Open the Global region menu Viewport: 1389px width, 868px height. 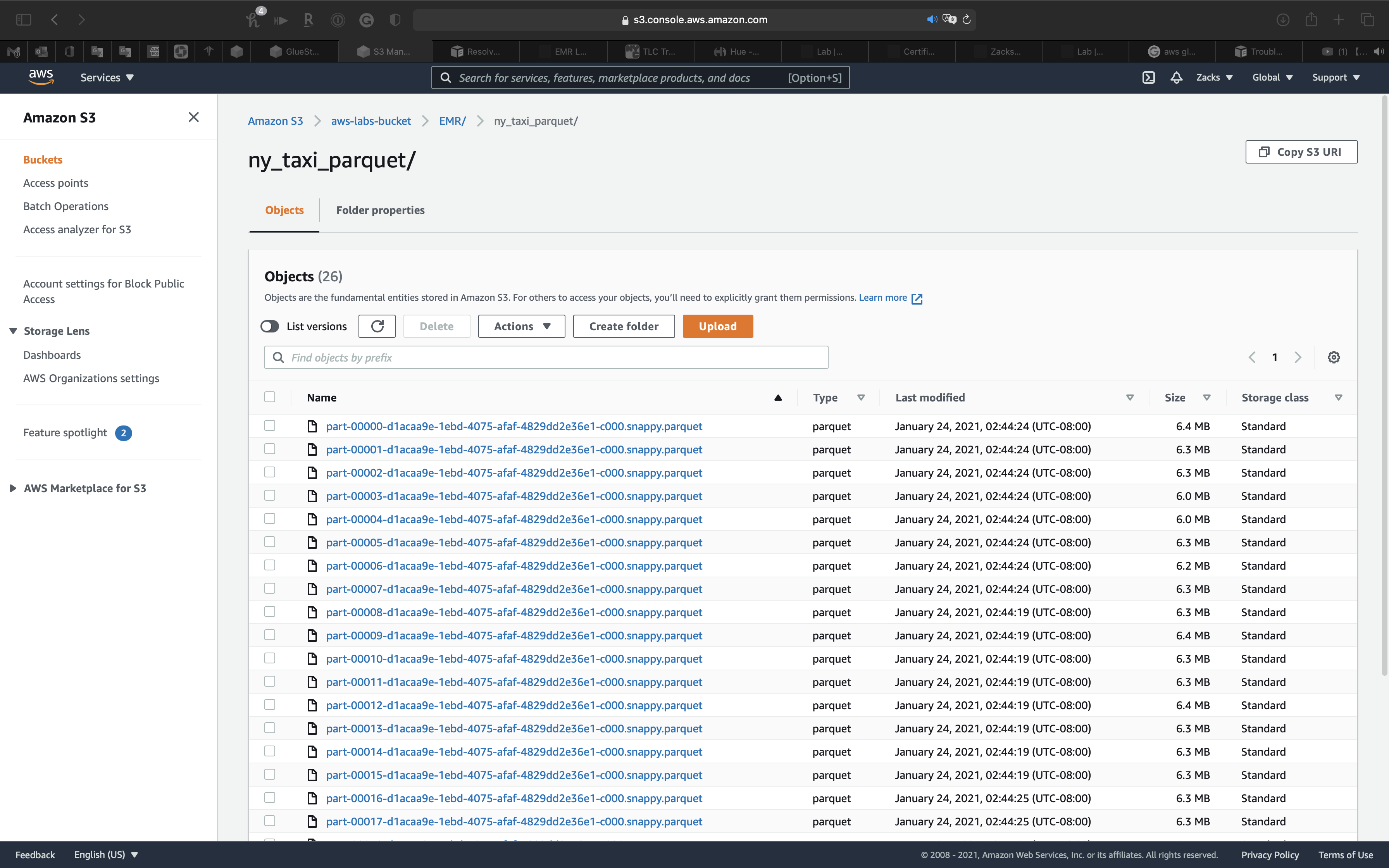coord(1272,77)
